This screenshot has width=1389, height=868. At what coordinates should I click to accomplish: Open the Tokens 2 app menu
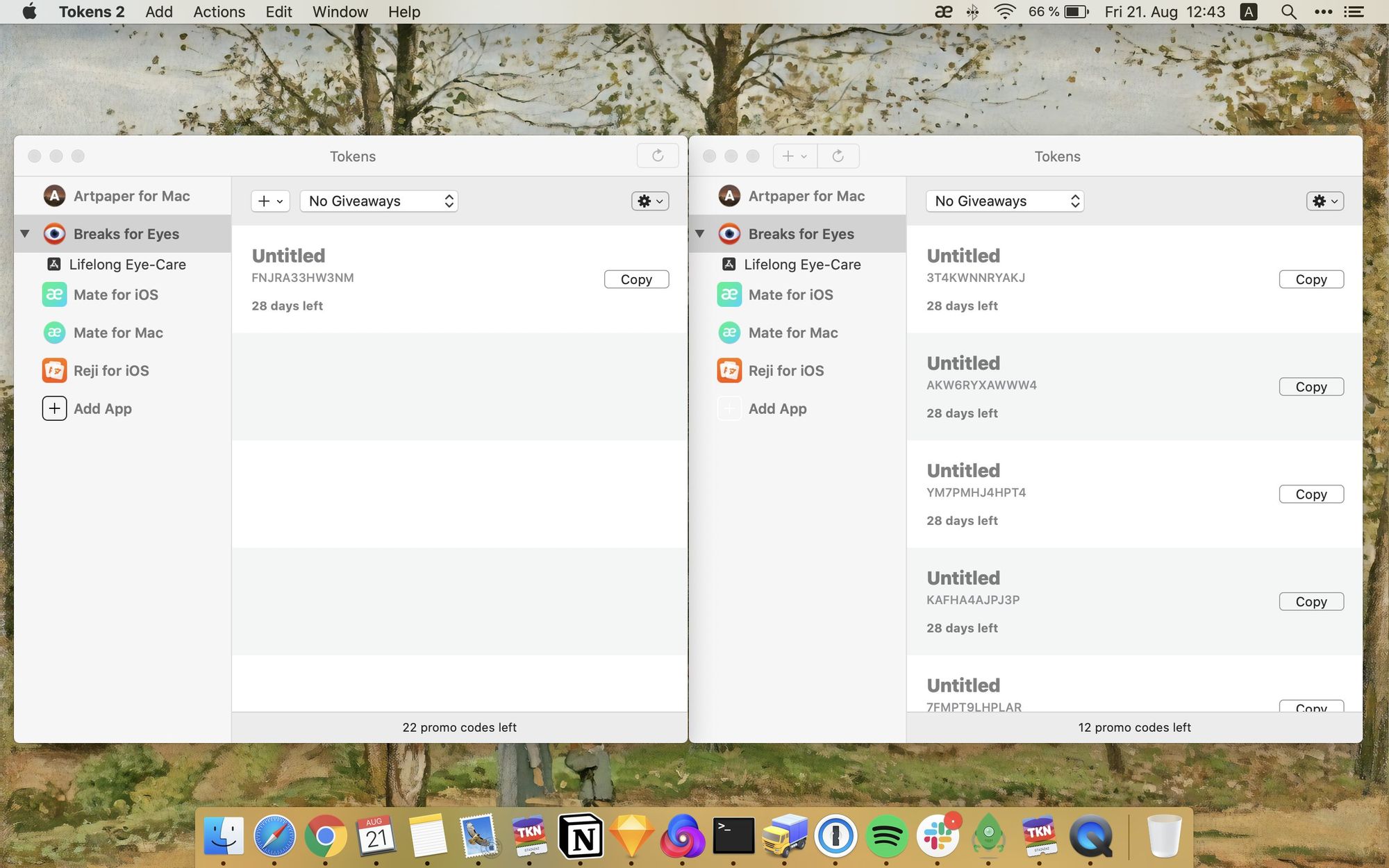(92, 12)
